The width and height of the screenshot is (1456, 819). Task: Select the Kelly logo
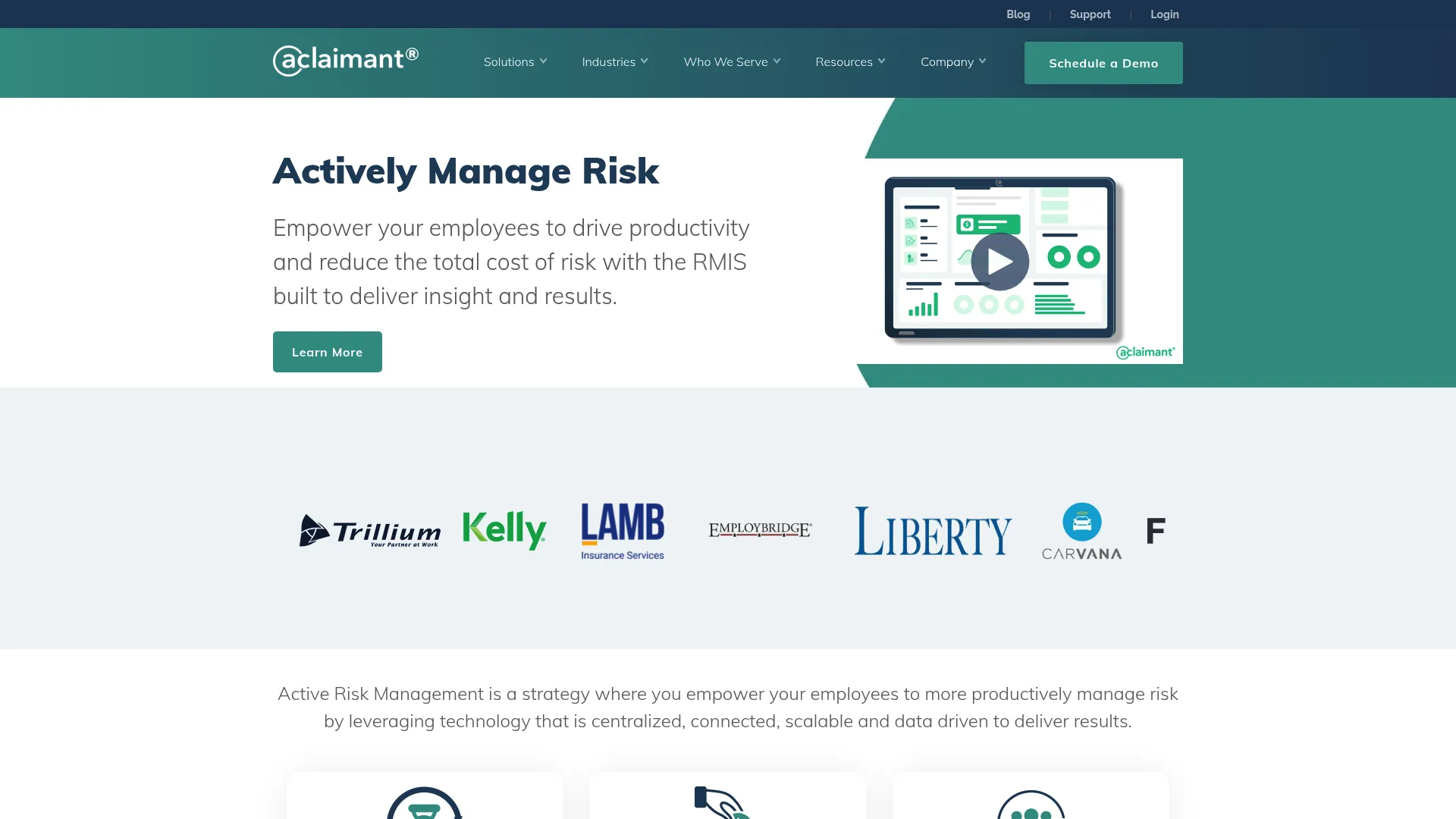pyautogui.click(x=504, y=530)
